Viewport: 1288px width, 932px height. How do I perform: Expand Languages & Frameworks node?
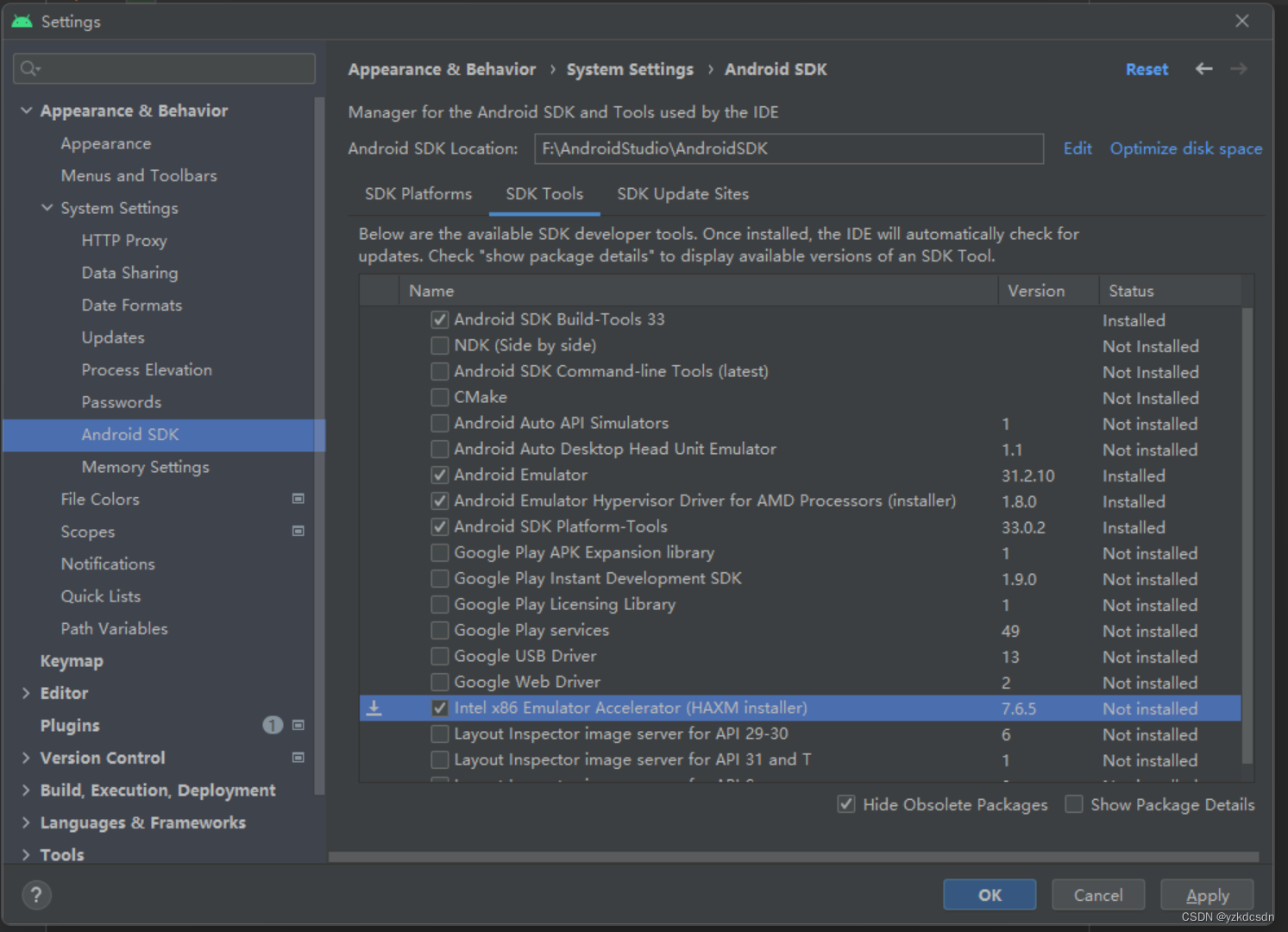26,822
